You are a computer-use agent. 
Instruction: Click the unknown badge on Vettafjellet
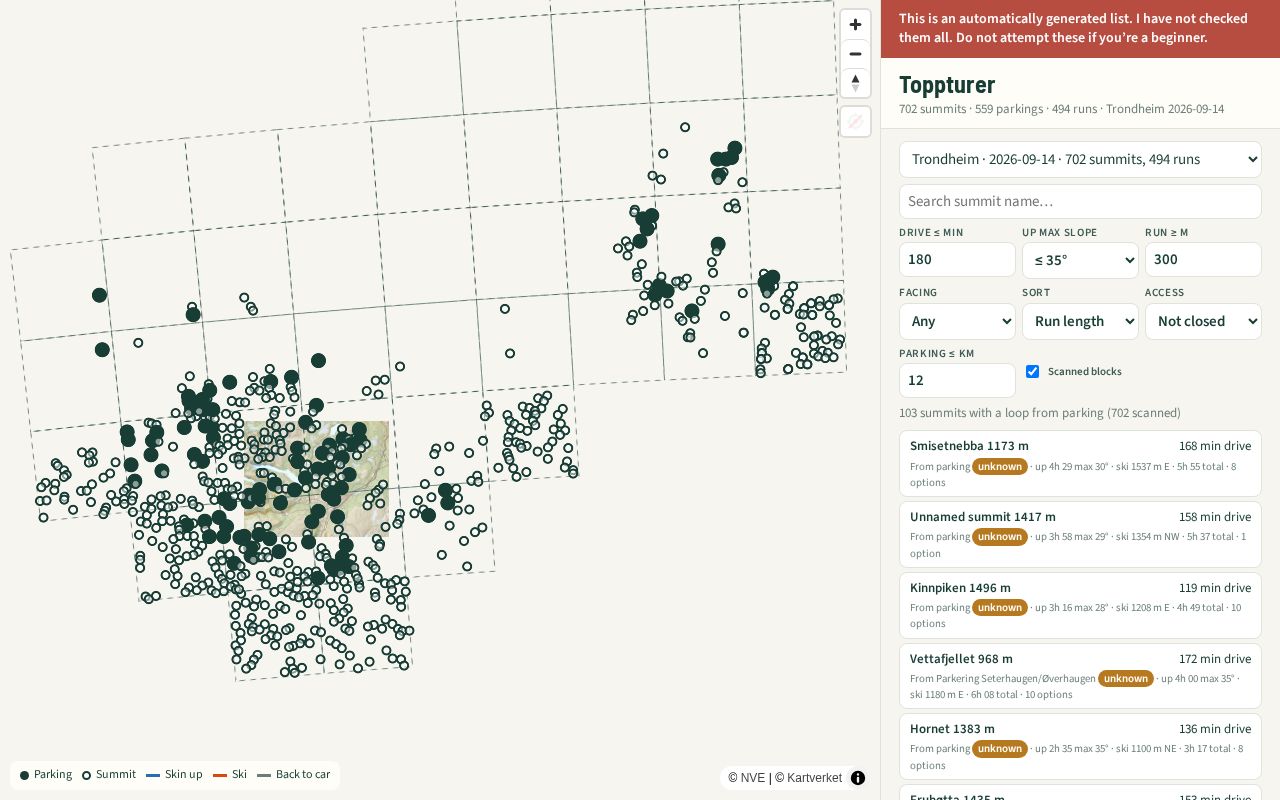[1126, 679]
